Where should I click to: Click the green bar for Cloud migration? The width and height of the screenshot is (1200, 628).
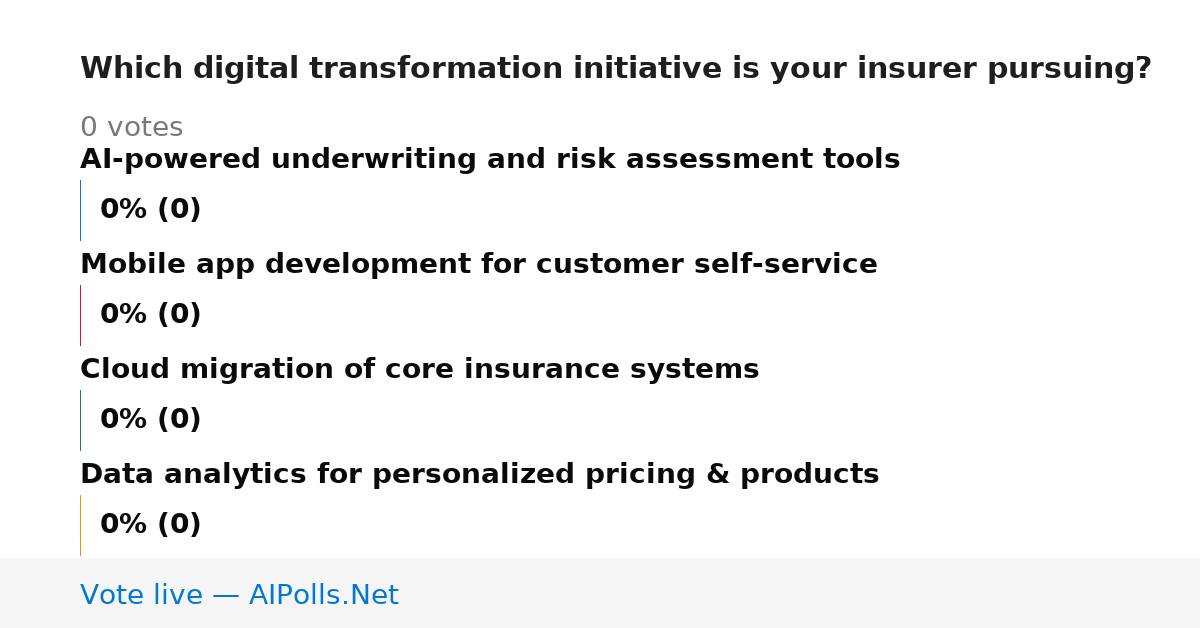coord(80,420)
